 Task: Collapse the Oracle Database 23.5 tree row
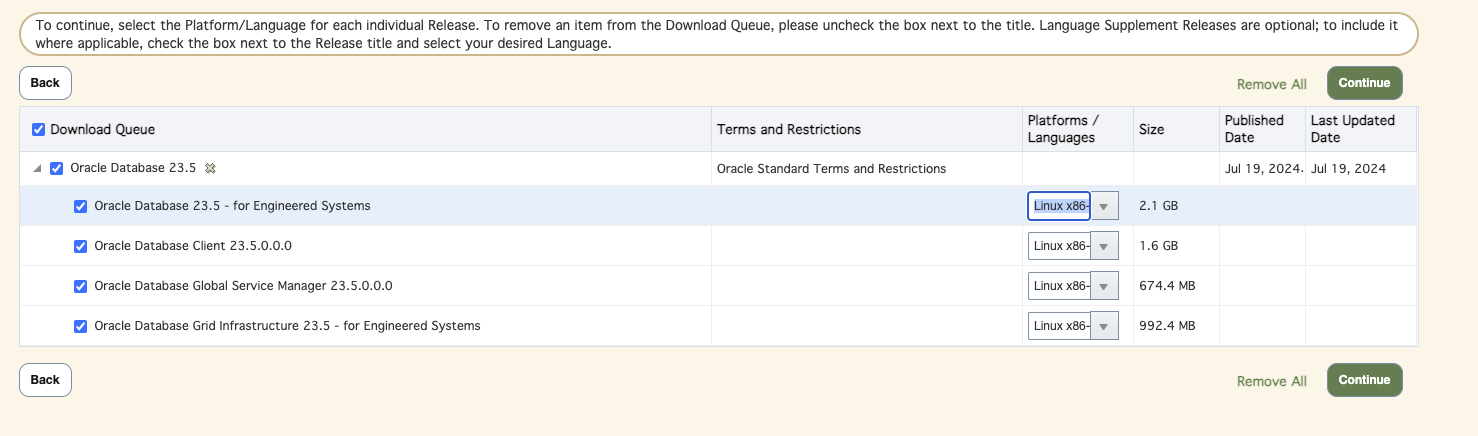tap(37, 169)
